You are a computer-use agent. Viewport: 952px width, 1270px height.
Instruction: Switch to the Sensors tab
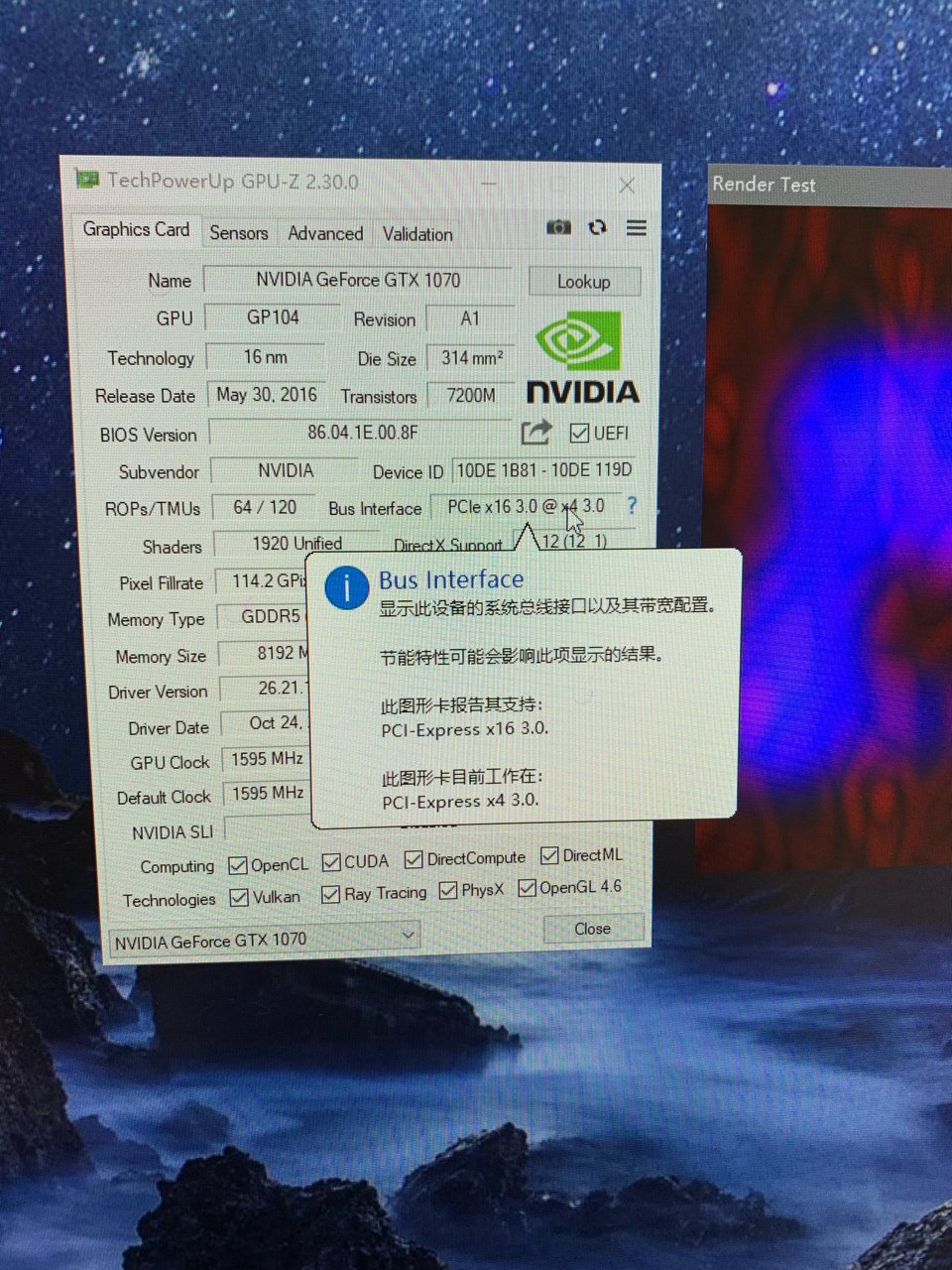(x=238, y=232)
